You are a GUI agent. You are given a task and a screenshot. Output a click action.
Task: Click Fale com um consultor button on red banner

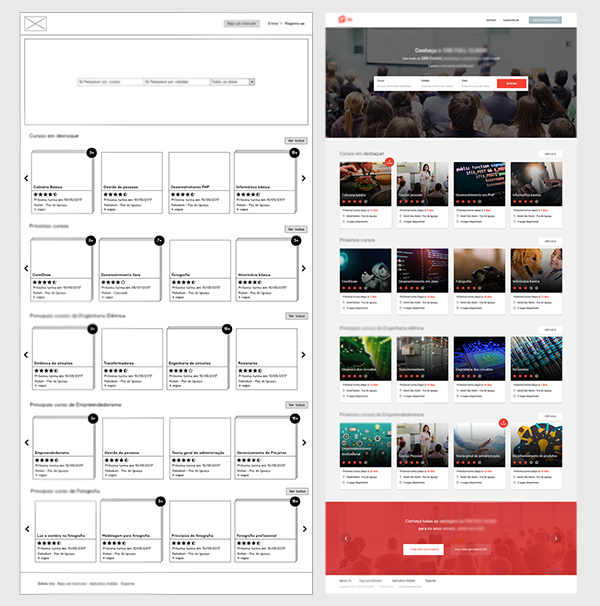(x=470, y=549)
